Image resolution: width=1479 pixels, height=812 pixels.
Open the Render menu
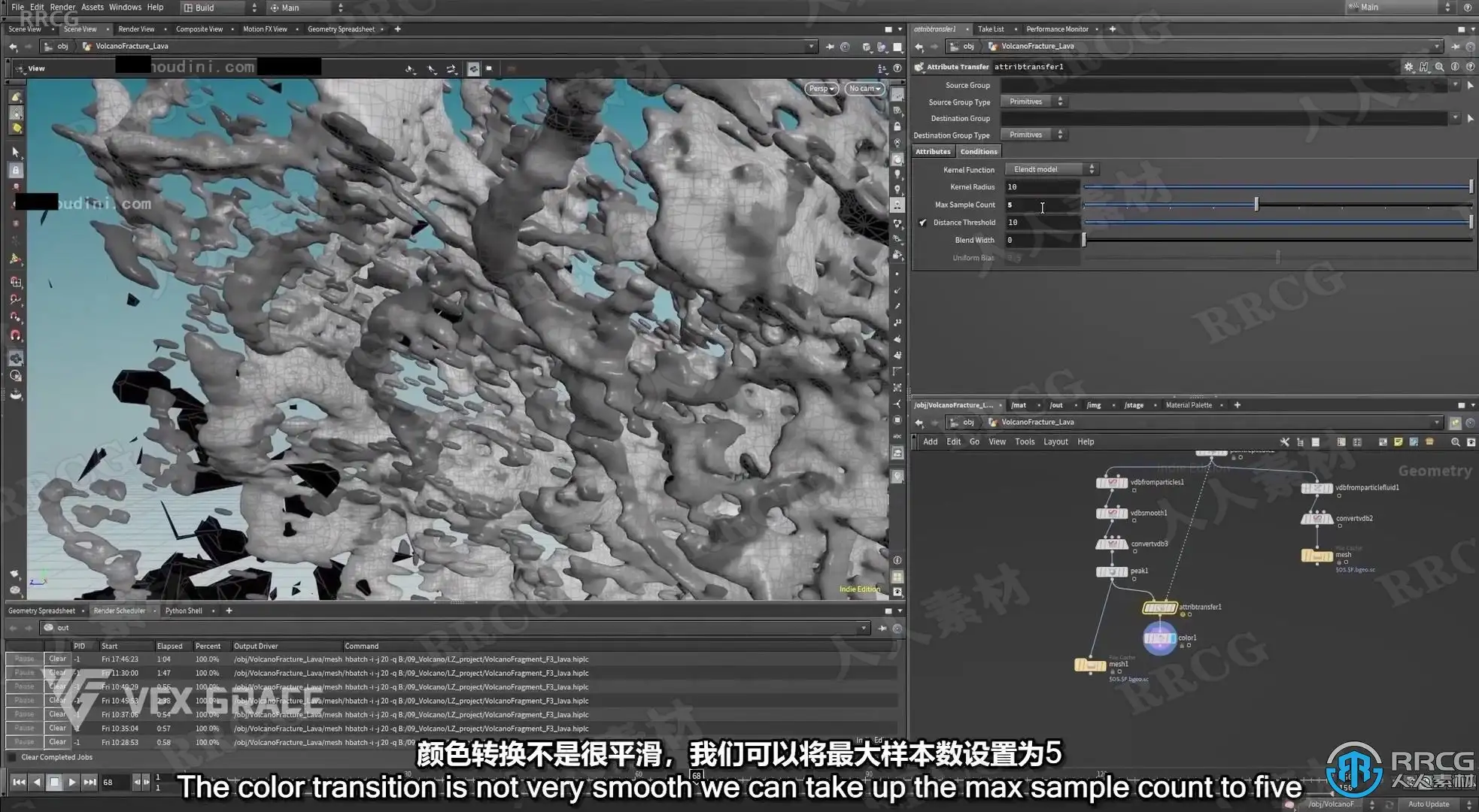62,7
